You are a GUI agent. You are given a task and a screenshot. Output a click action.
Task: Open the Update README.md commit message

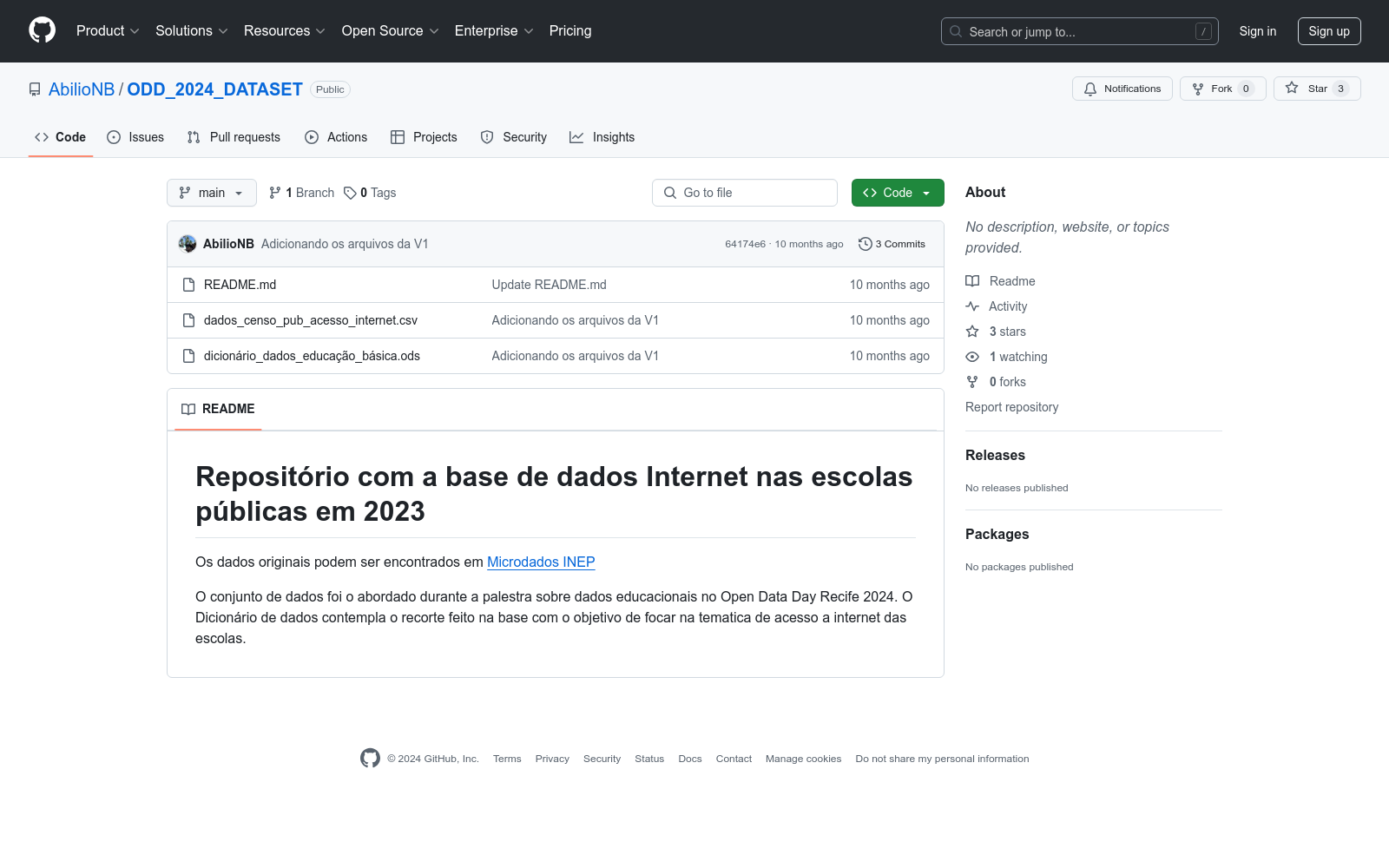pyautogui.click(x=550, y=285)
